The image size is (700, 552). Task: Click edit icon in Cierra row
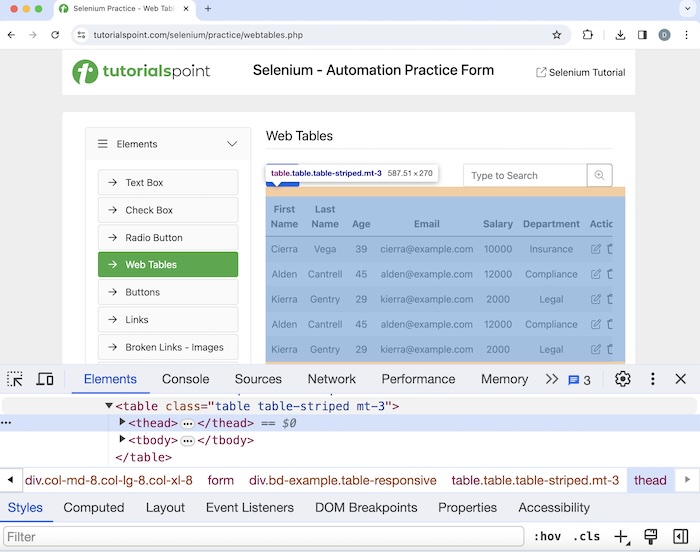tap(596, 249)
